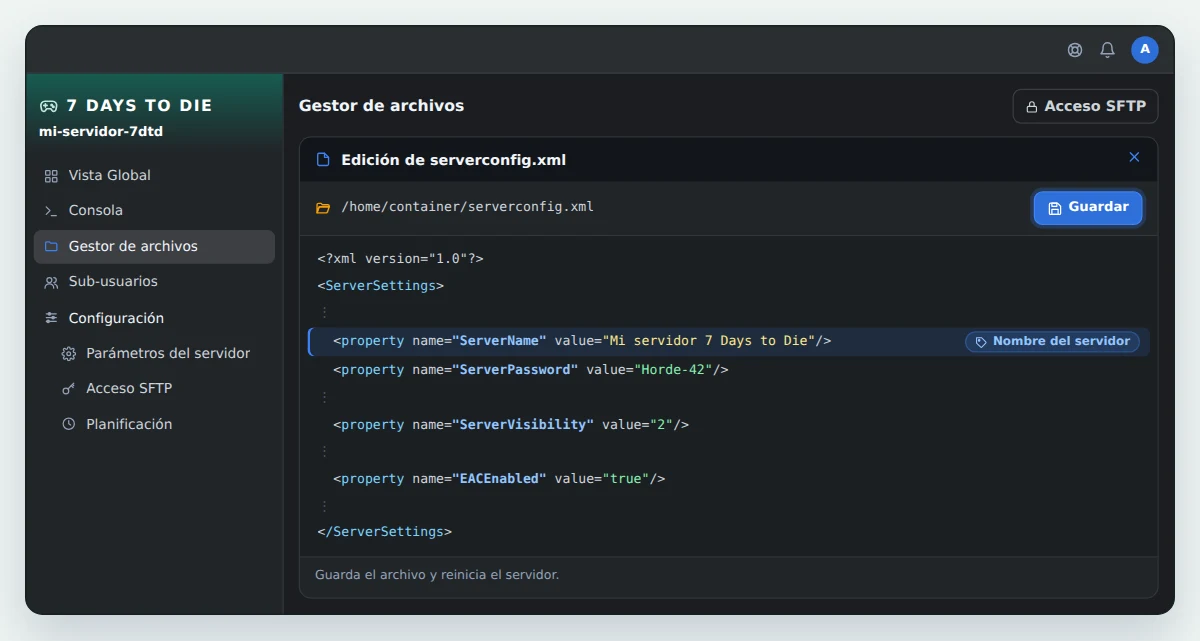The image size is (1200, 641).
Task: Click the Edición de serverconfig.xml title
Action: 454,160
